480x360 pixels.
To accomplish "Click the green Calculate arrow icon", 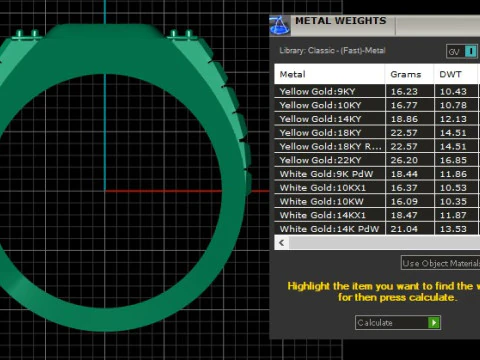I will (434, 322).
